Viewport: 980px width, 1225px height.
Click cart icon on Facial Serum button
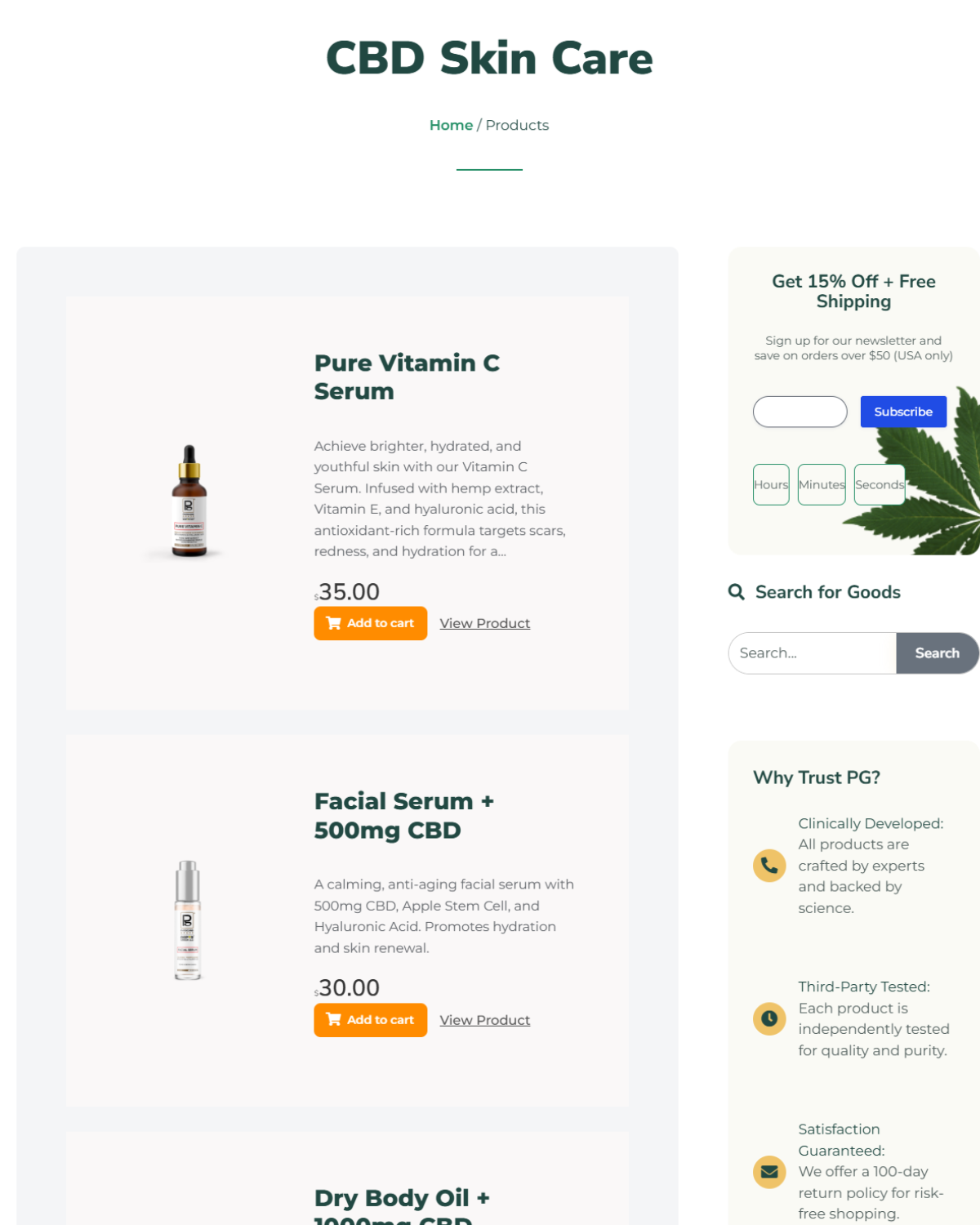point(333,1019)
